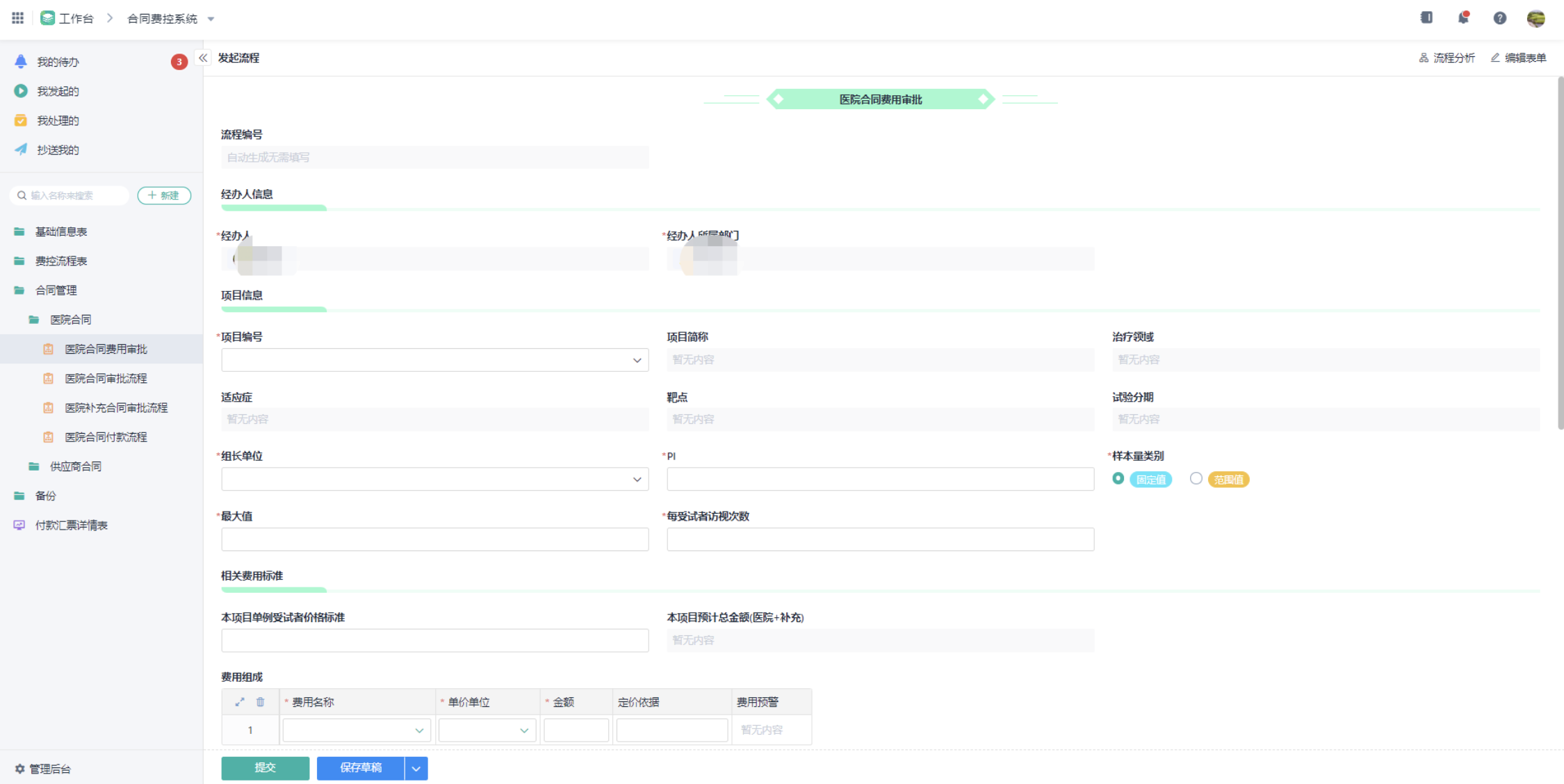1564x784 pixels.
Task: Click the bookmark panel icon in top bar
Action: pyautogui.click(x=1426, y=18)
